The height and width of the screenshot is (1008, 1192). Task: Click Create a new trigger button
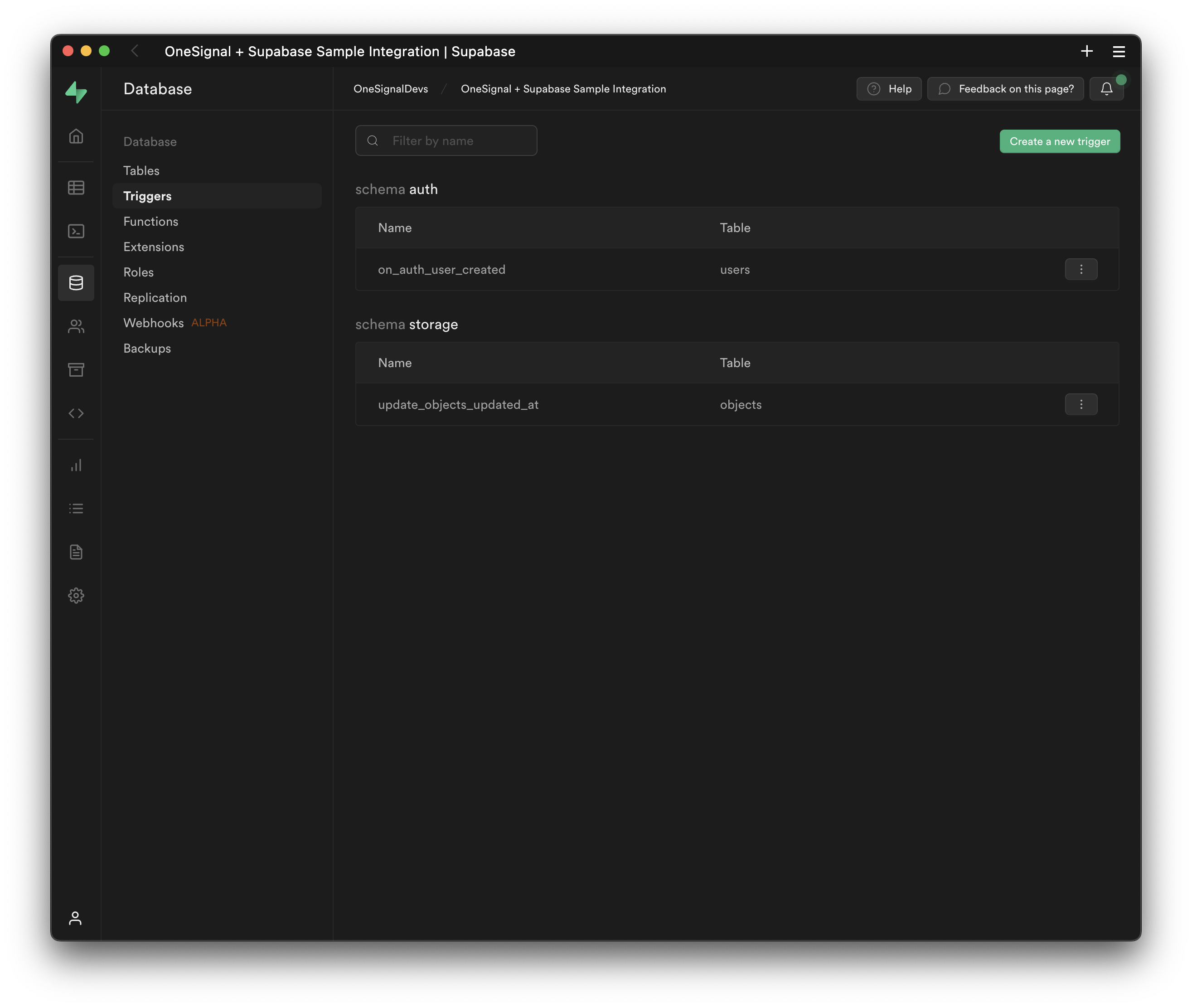pos(1059,141)
